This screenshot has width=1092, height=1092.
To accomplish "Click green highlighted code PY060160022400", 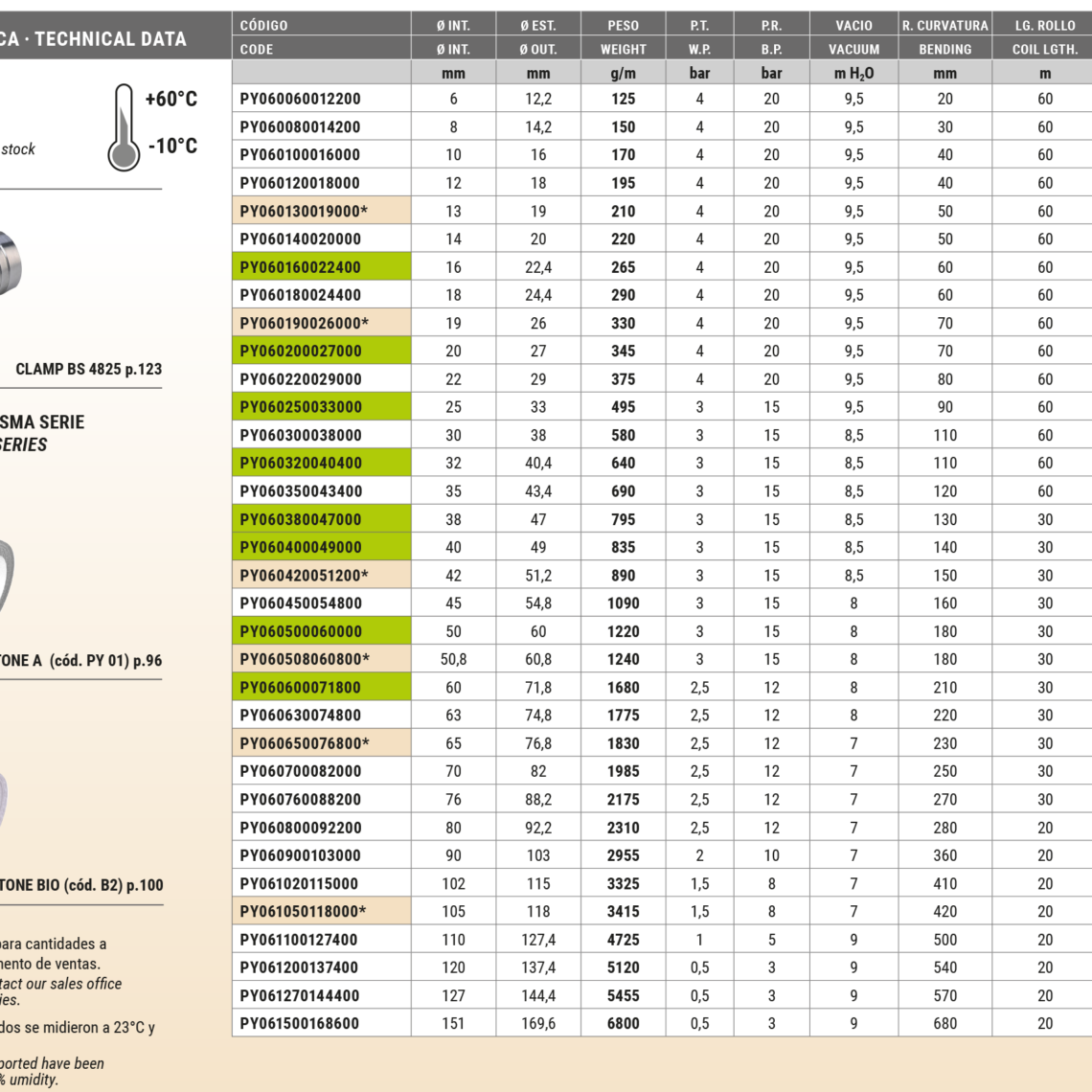I will 301,267.
